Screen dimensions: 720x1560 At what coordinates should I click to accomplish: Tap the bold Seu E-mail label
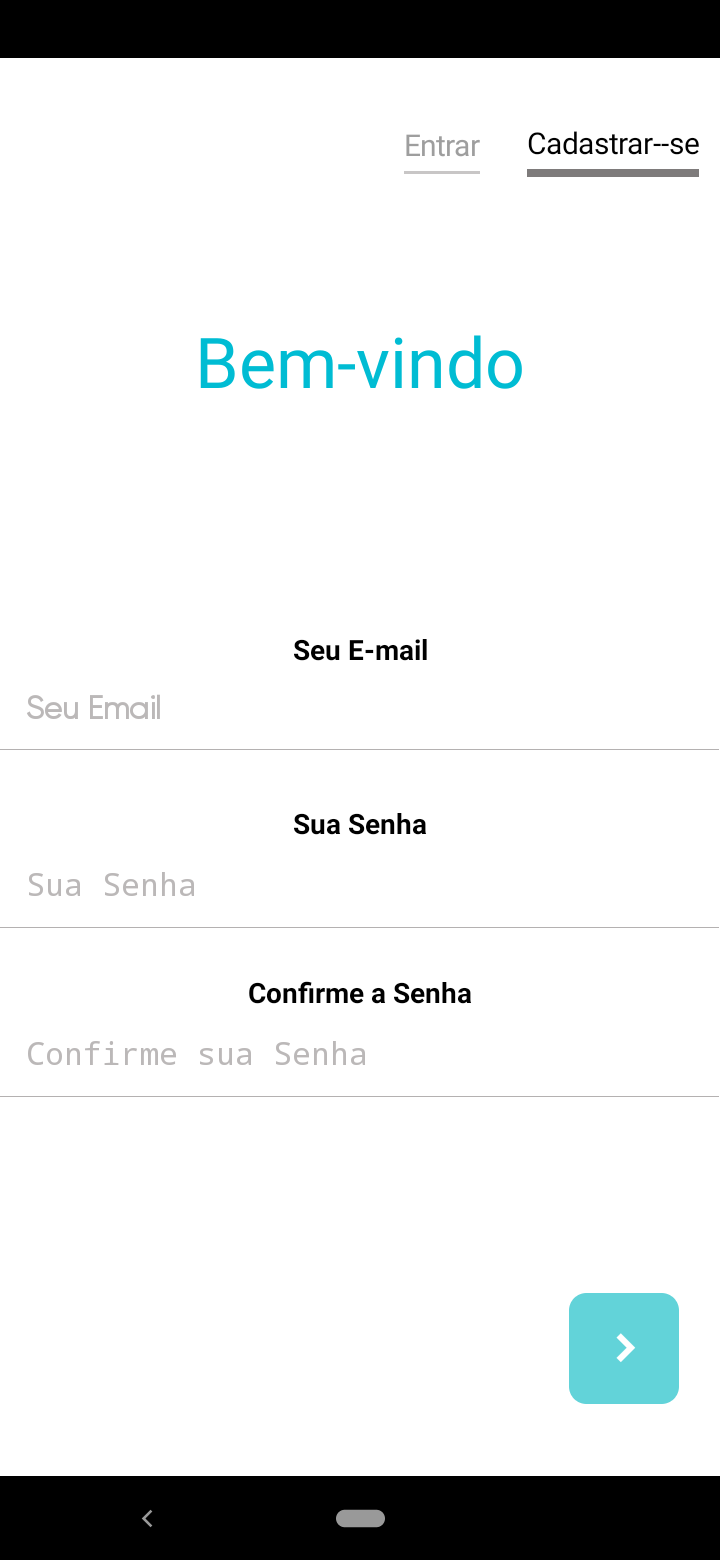point(360,651)
